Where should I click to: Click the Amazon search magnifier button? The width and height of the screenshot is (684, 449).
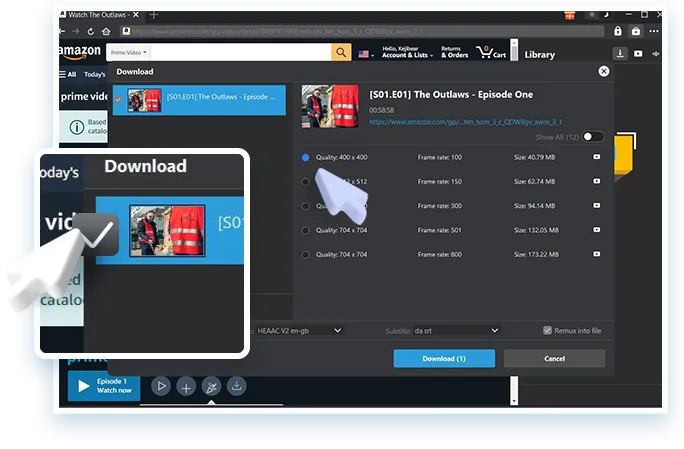point(341,52)
